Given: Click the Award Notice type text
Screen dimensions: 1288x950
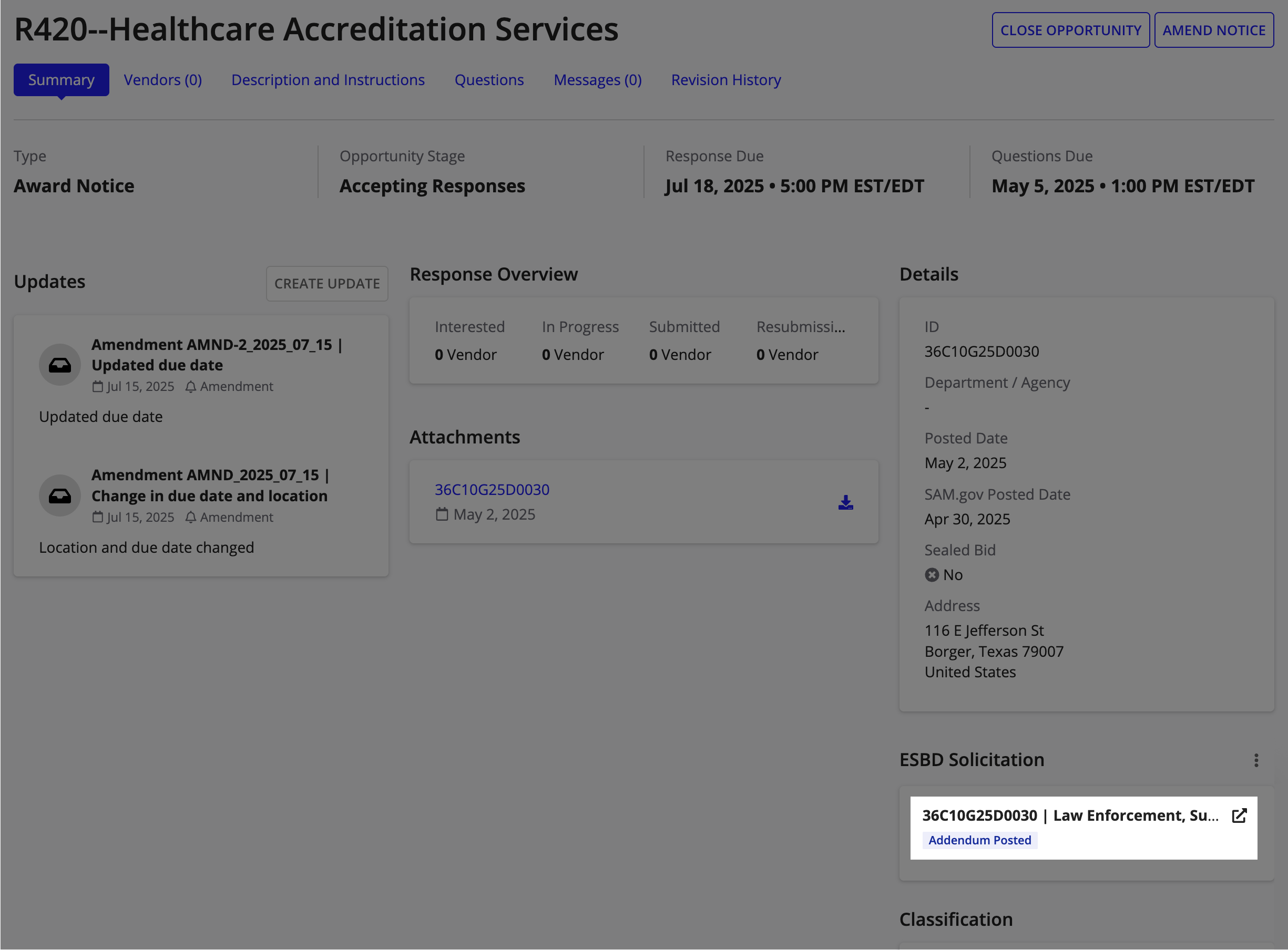Looking at the screenshot, I should click(x=74, y=186).
